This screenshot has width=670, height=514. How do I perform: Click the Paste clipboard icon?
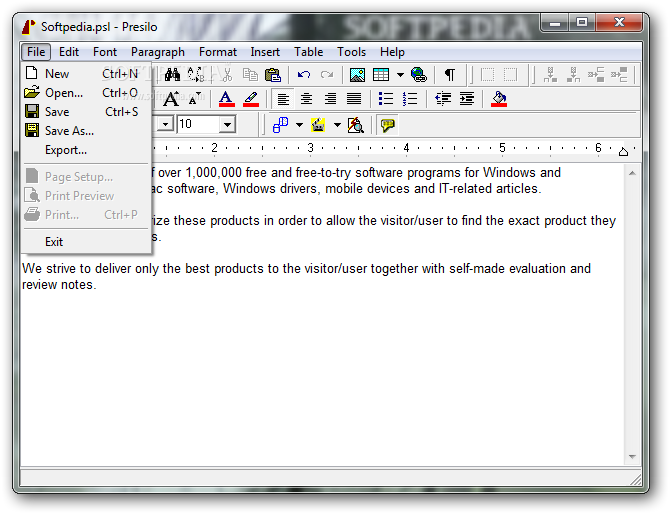273,75
